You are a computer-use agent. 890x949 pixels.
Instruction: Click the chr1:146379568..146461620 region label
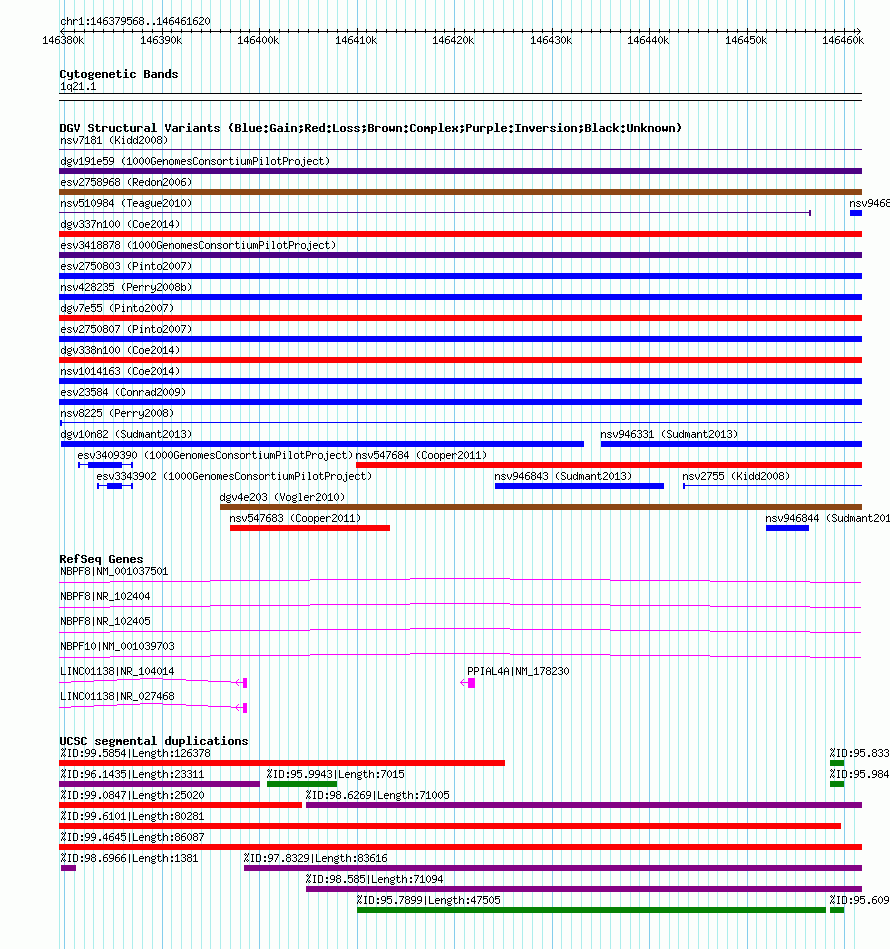[x=135, y=21]
